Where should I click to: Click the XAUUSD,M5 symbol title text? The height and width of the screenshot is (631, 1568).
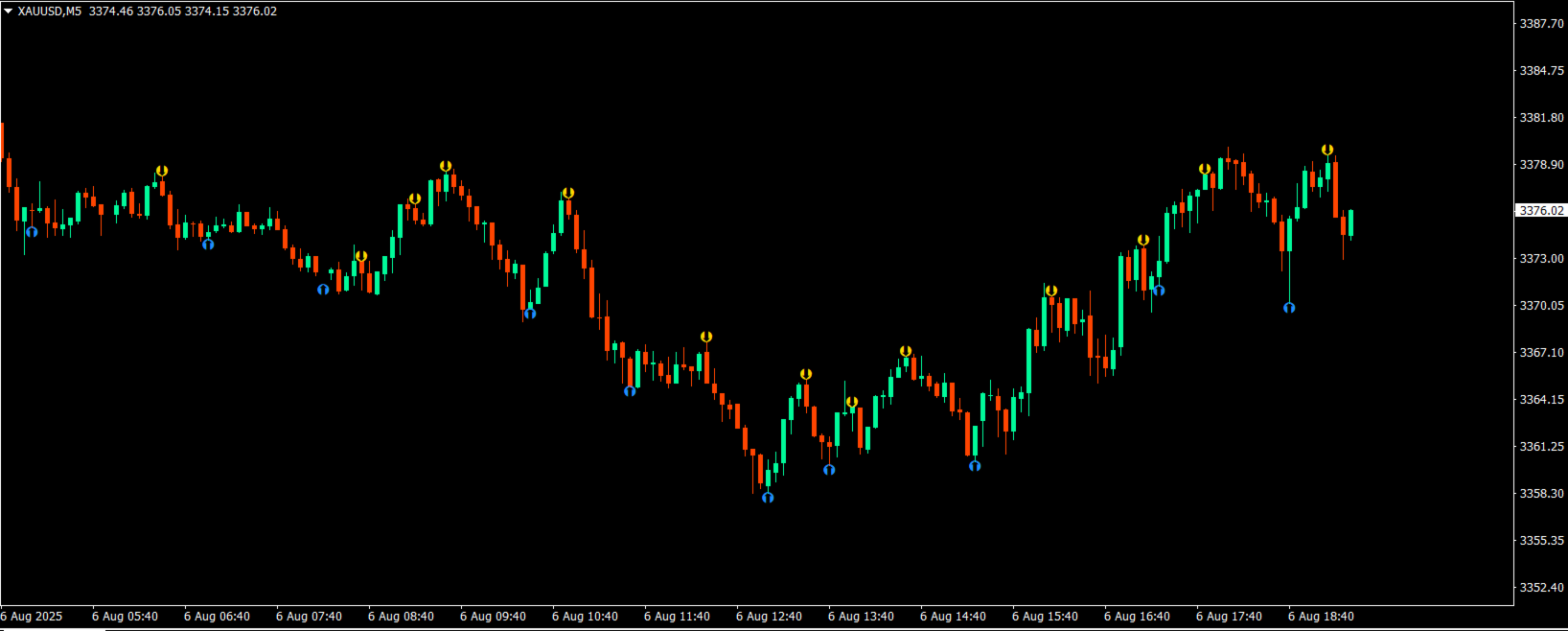click(50, 12)
